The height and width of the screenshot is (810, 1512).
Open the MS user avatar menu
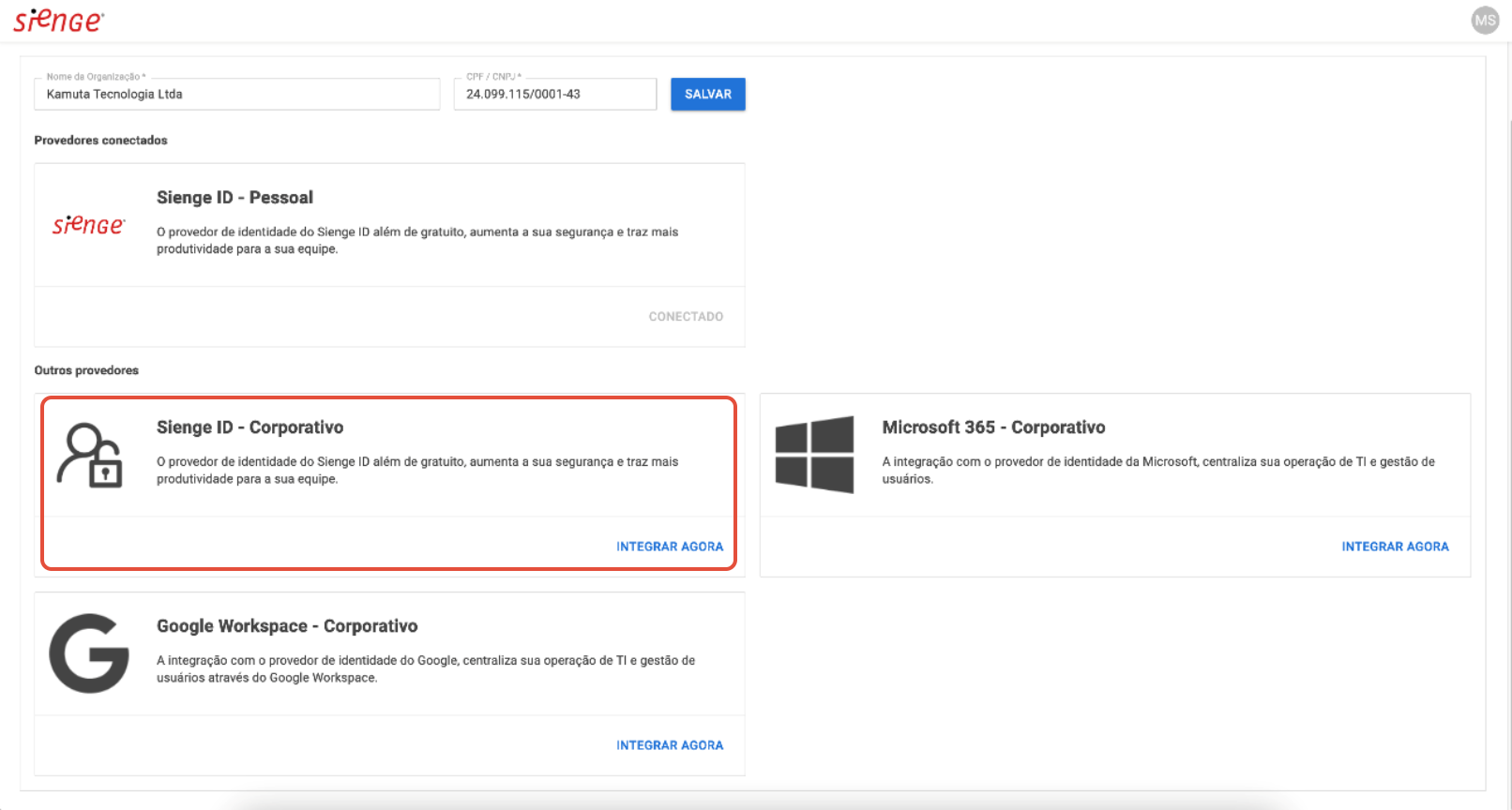1485,20
